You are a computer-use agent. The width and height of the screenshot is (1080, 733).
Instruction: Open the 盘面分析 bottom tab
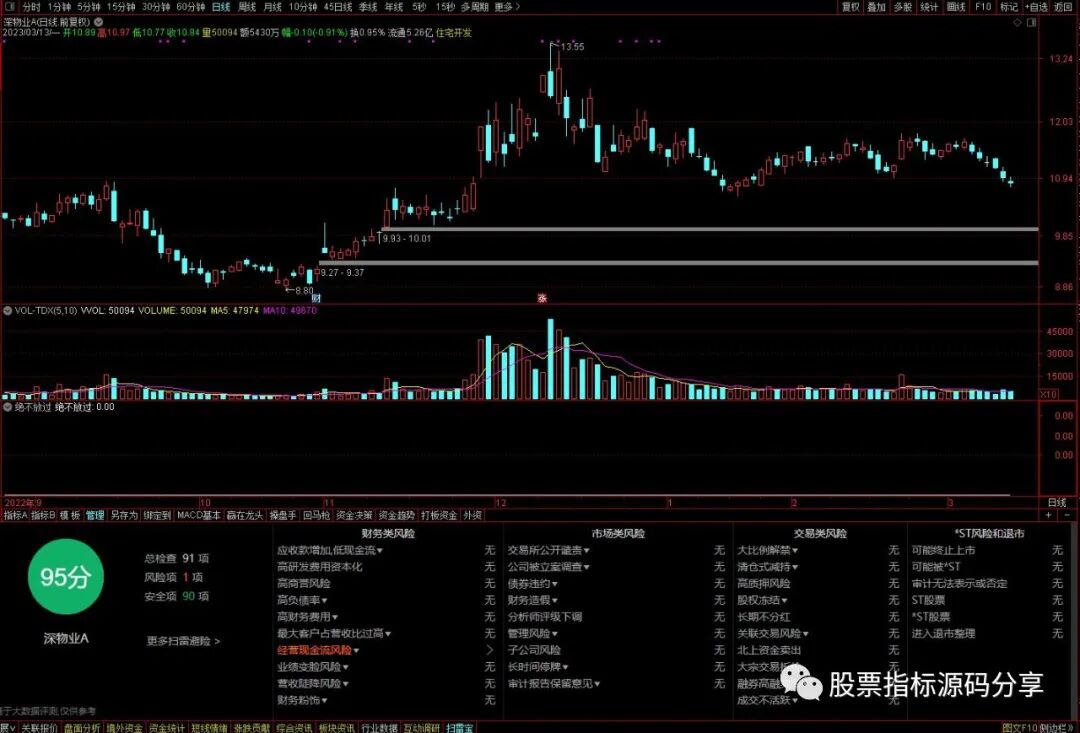point(82,727)
